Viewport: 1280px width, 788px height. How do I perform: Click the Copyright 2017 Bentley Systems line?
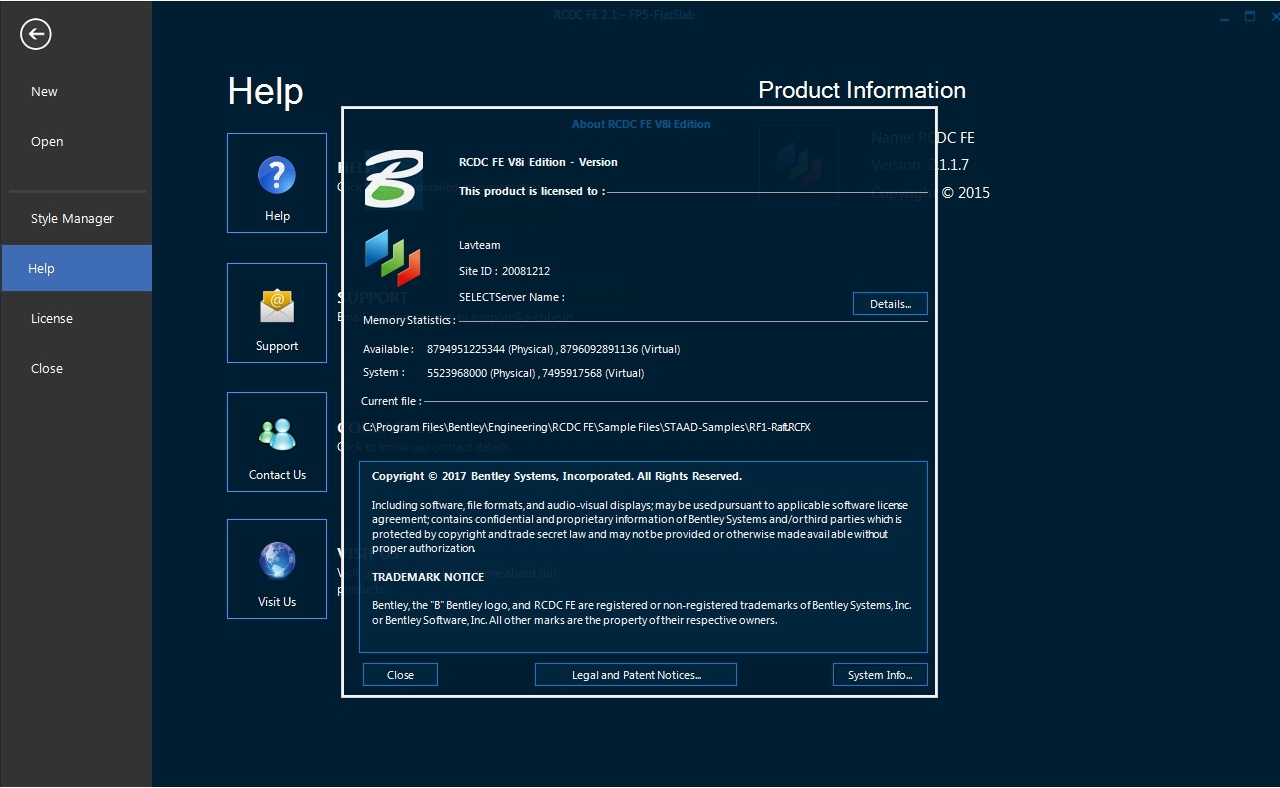pos(557,476)
